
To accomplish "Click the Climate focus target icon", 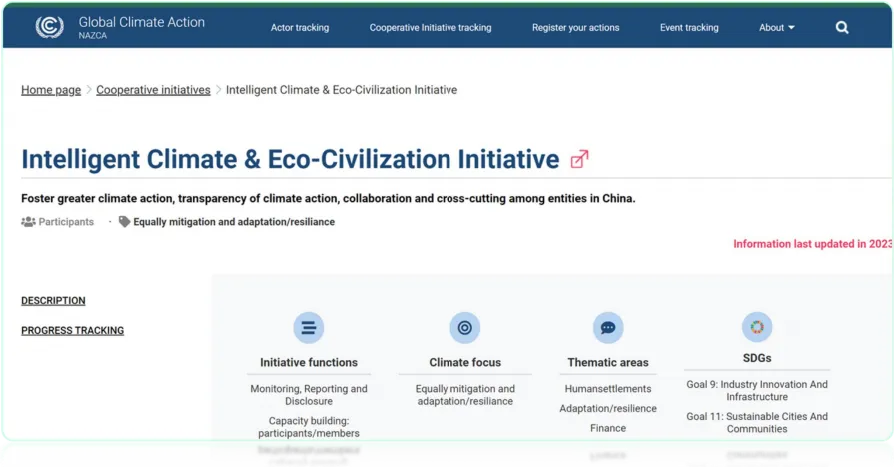I will [464, 327].
